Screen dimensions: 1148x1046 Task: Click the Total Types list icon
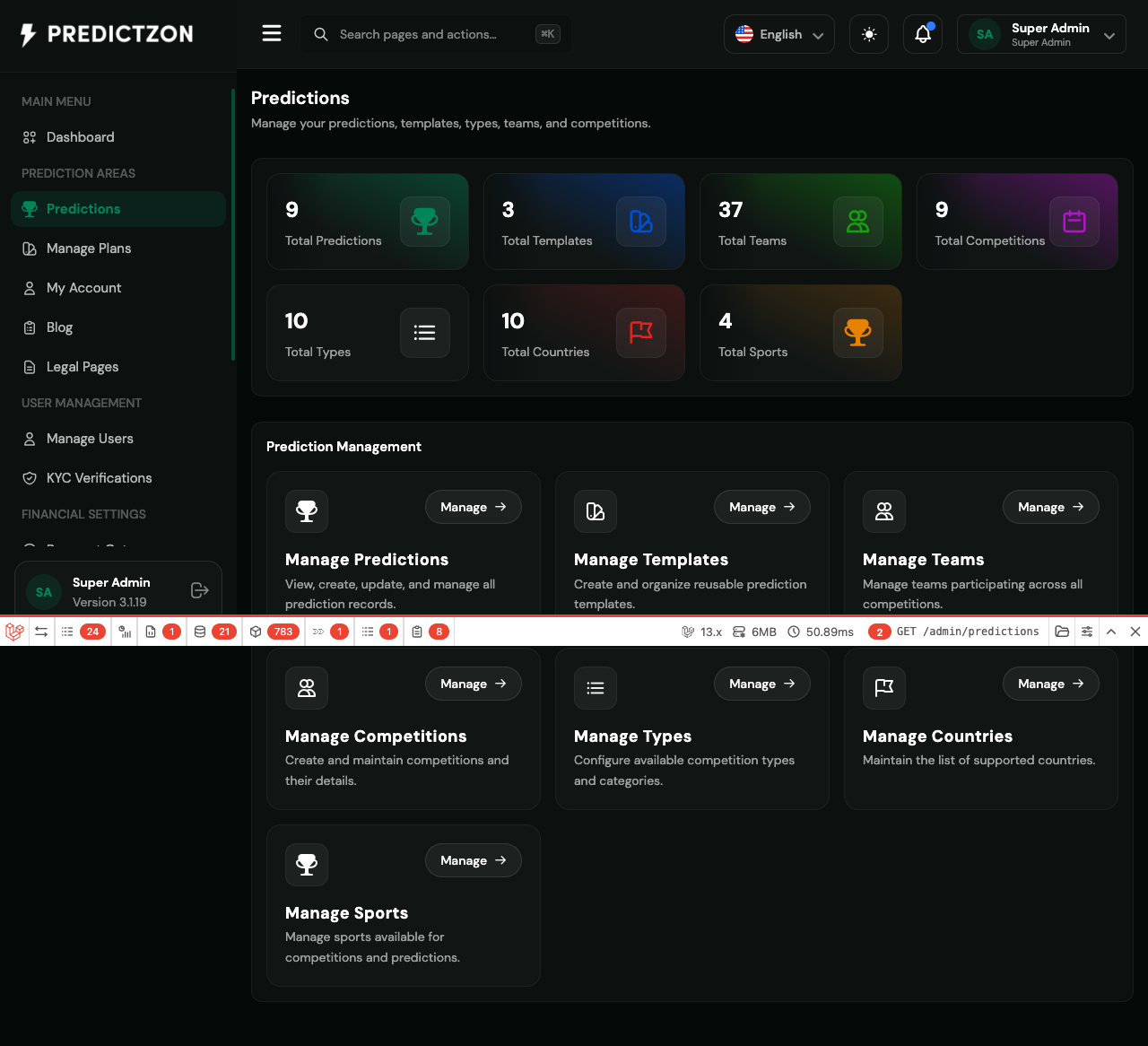[x=425, y=333]
